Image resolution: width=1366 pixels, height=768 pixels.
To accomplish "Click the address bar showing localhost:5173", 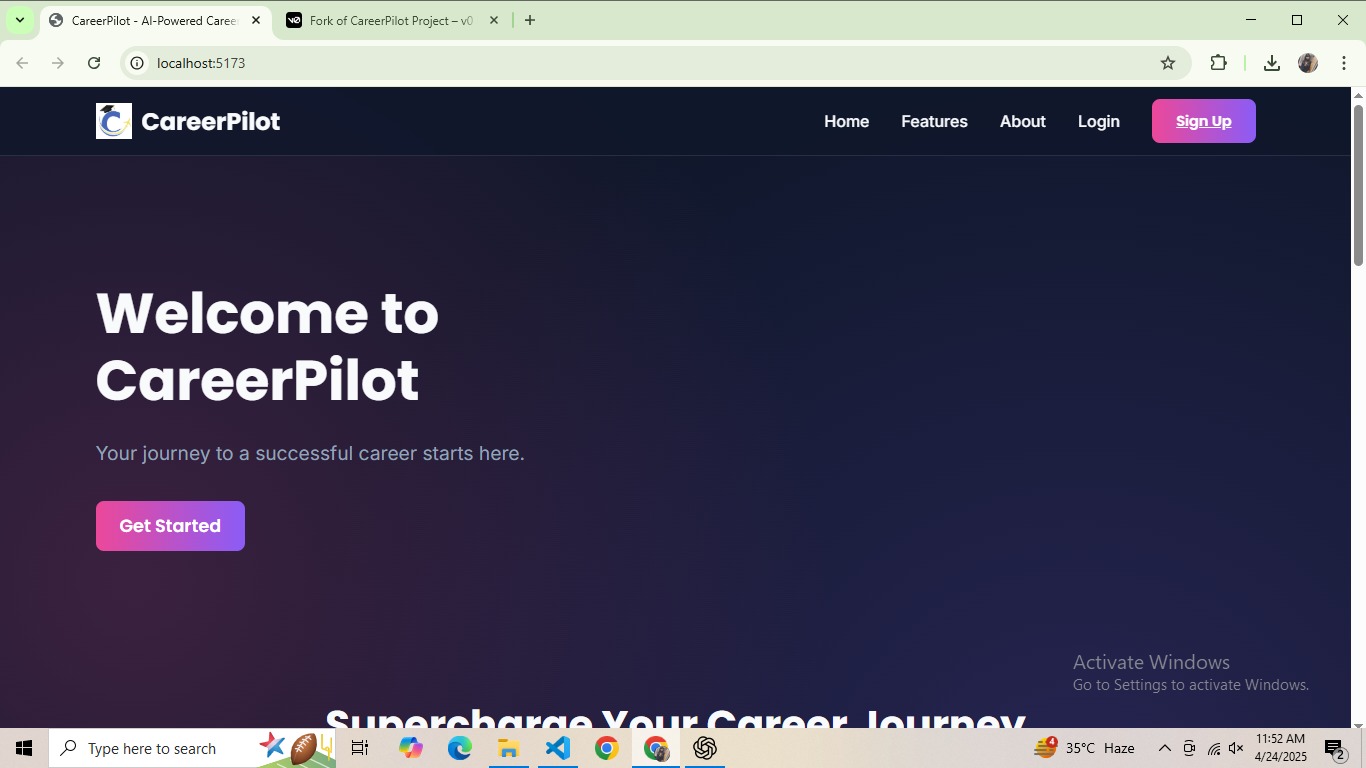I will click(x=655, y=63).
